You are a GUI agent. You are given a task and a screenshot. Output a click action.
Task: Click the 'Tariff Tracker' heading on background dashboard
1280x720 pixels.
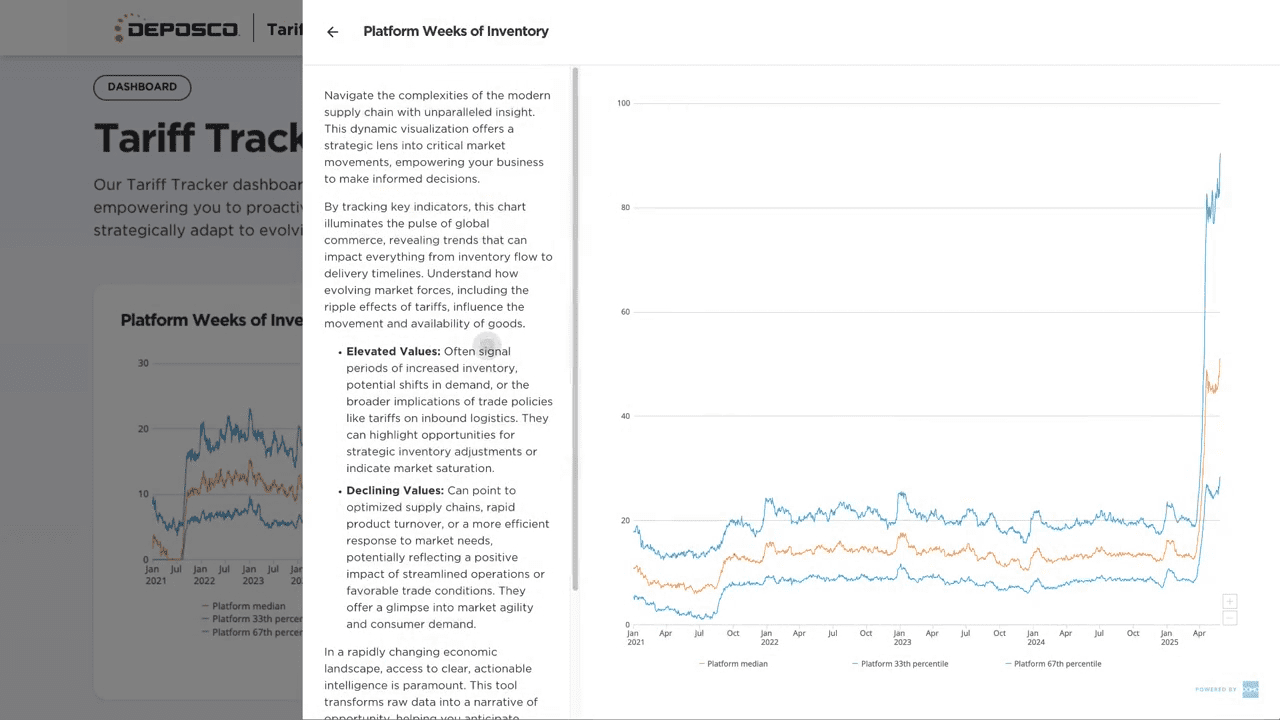pyautogui.click(x=198, y=138)
